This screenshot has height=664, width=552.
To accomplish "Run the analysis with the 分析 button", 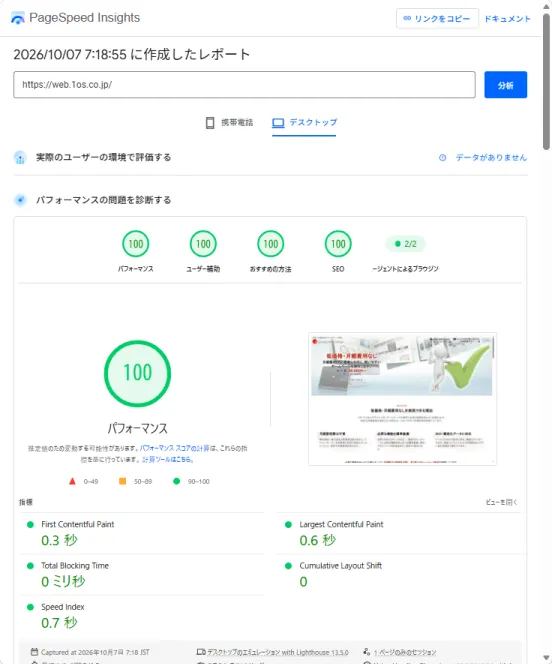I will coord(505,85).
